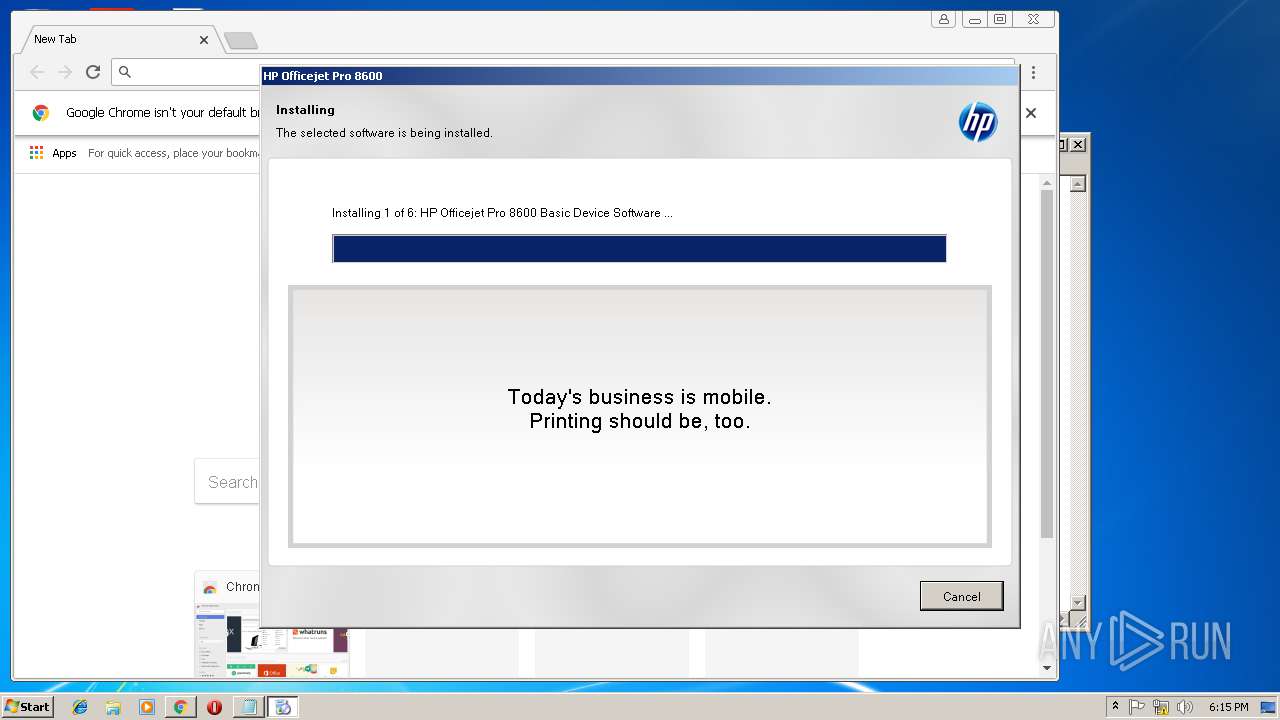Viewport: 1280px width, 720px height.
Task: Close the background window behind the installer
Action: [1078, 145]
